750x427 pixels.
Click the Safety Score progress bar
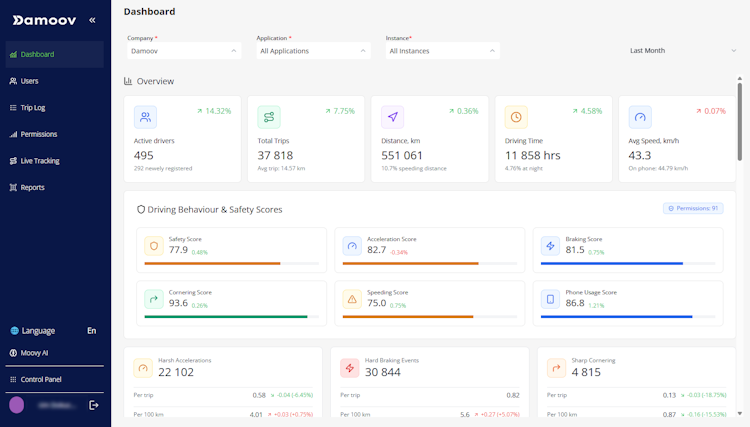tap(232, 263)
